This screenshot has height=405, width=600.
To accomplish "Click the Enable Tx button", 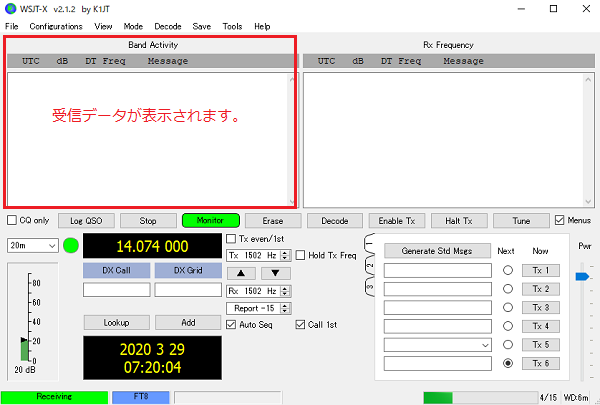I will pyautogui.click(x=397, y=221).
